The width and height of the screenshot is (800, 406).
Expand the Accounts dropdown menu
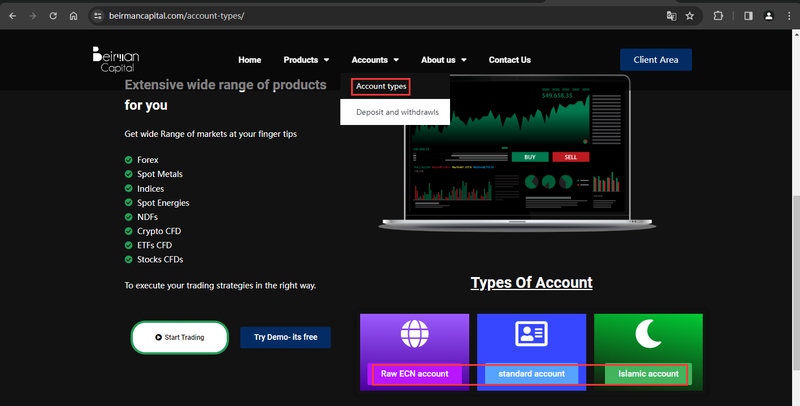[375, 60]
